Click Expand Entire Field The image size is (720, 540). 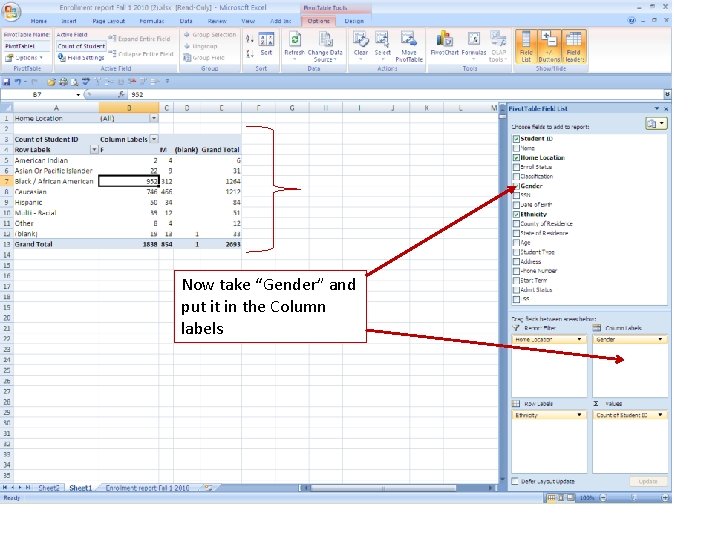click(140, 39)
